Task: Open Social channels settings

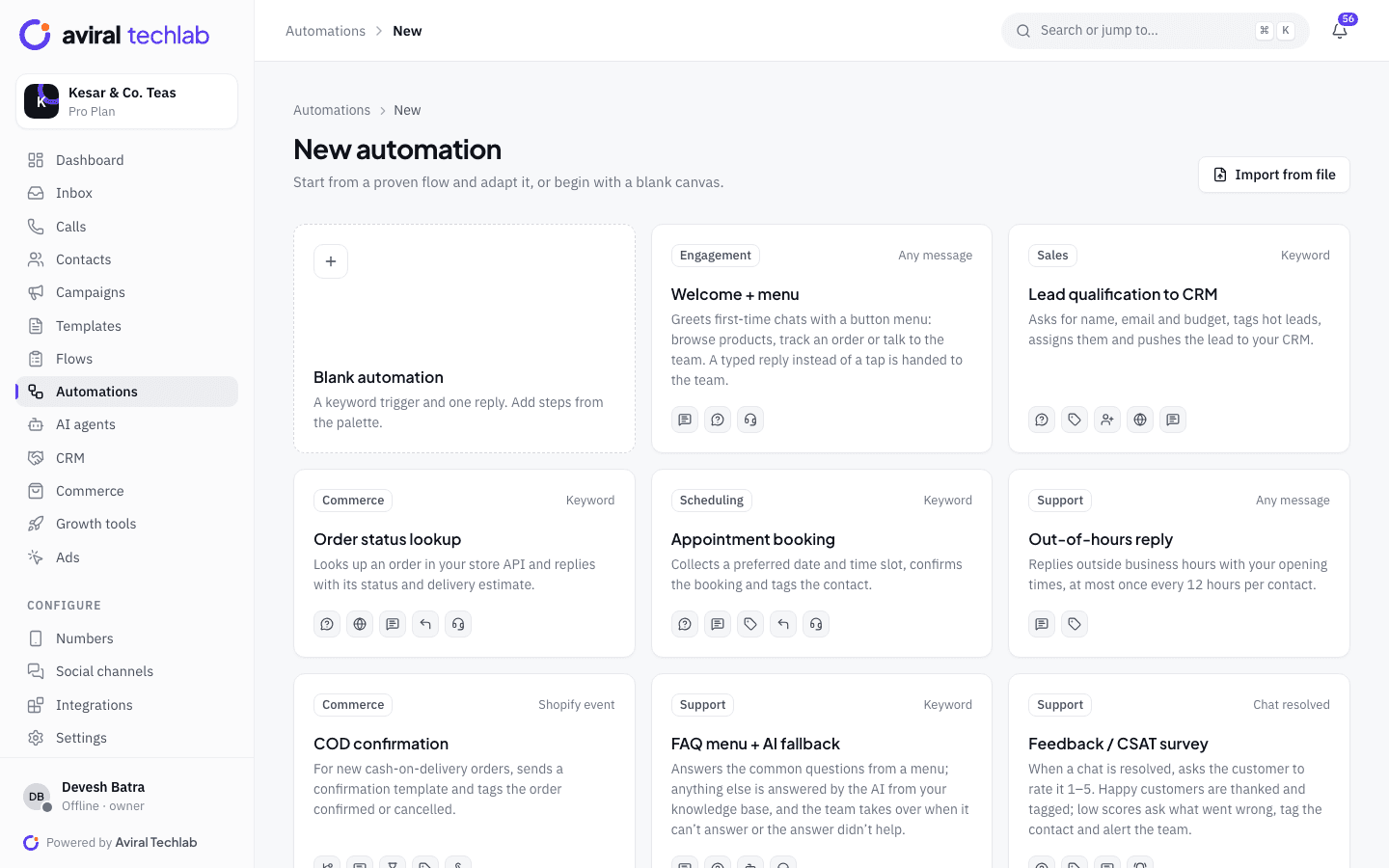Action: pos(127,671)
